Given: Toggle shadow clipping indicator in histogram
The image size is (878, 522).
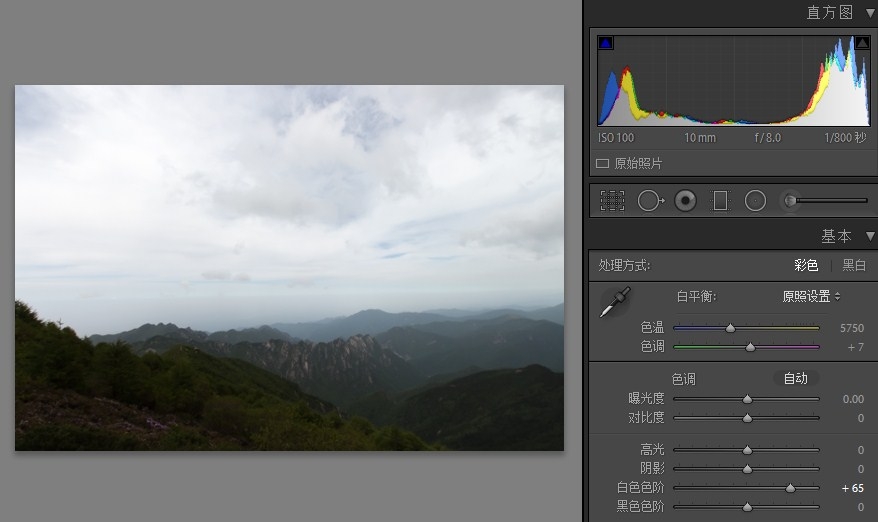Looking at the screenshot, I should click(x=605, y=44).
